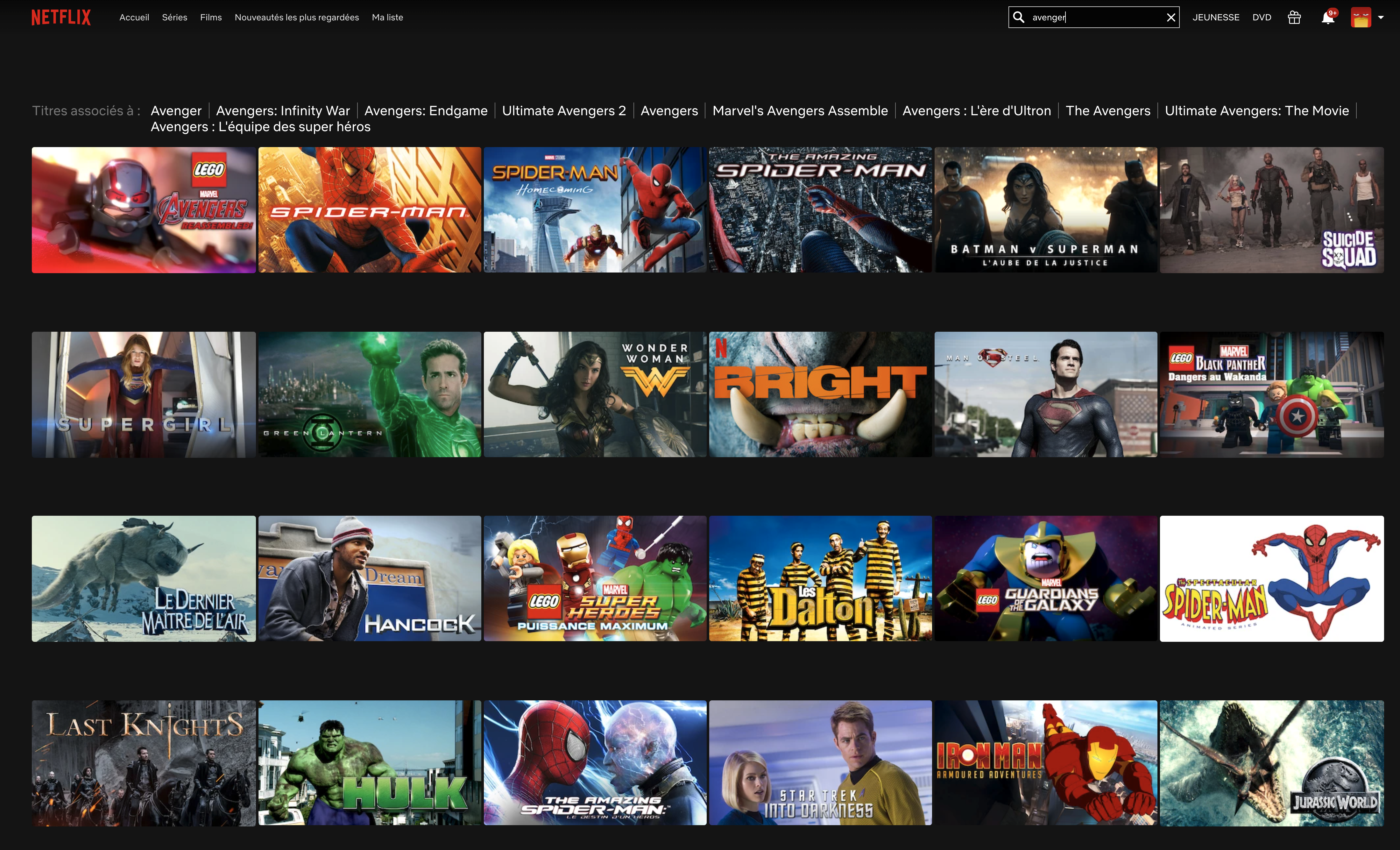Image resolution: width=1400 pixels, height=850 pixels.
Task: Clear the search field with X
Action: tap(1170, 18)
